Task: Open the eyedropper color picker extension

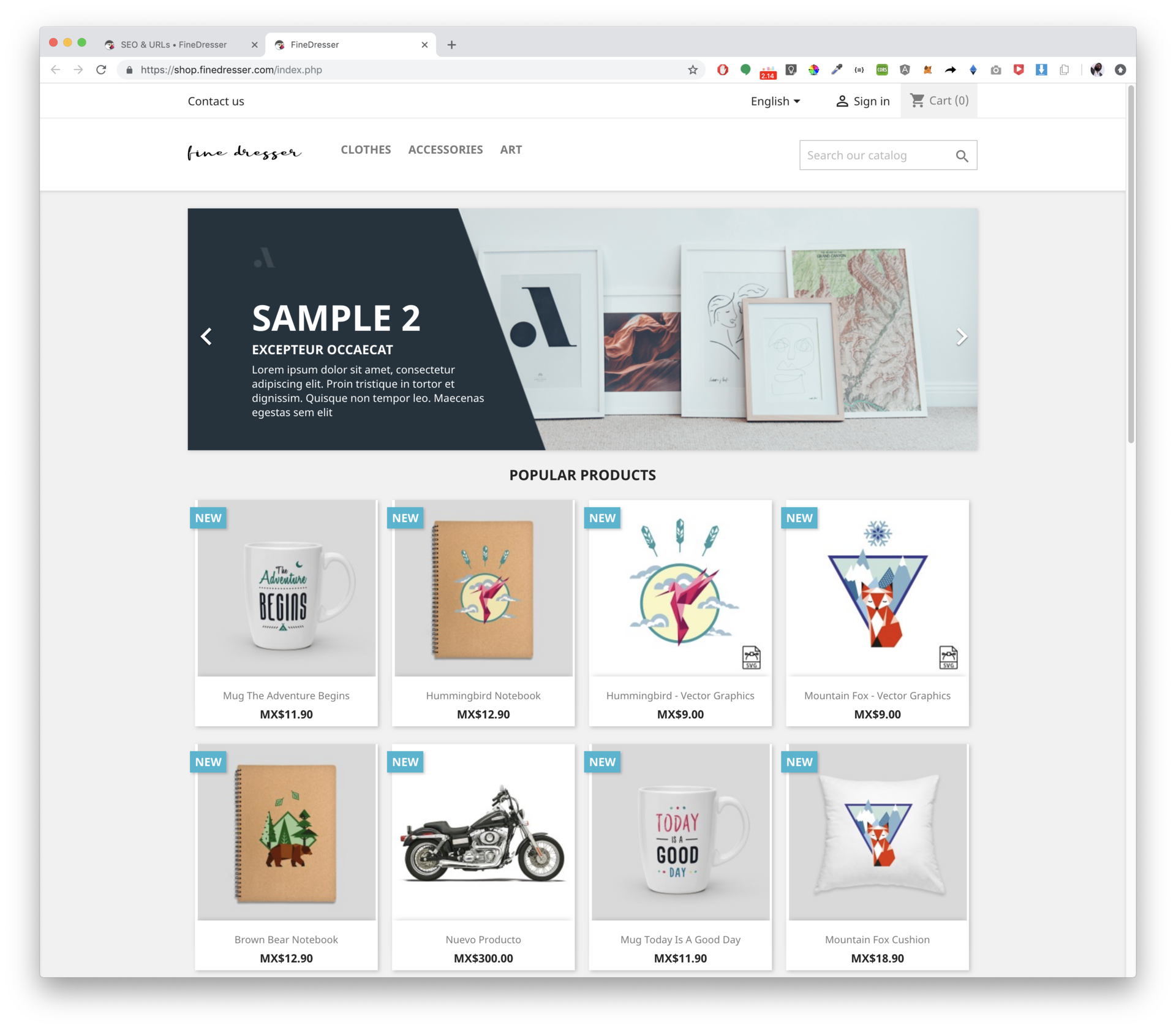Action: 837,70
